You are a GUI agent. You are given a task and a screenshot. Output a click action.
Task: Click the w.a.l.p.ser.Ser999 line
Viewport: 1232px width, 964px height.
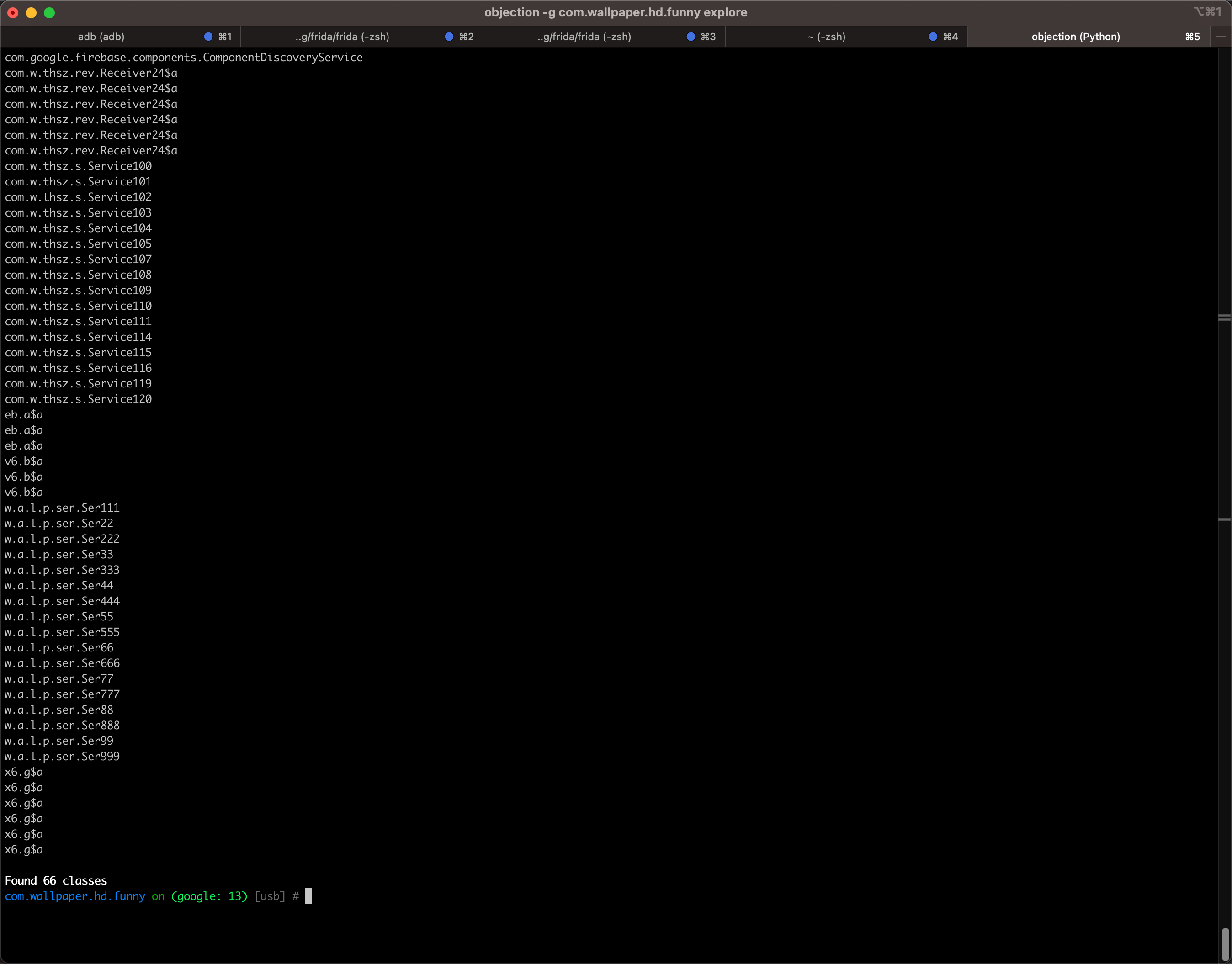pos(62,756)
